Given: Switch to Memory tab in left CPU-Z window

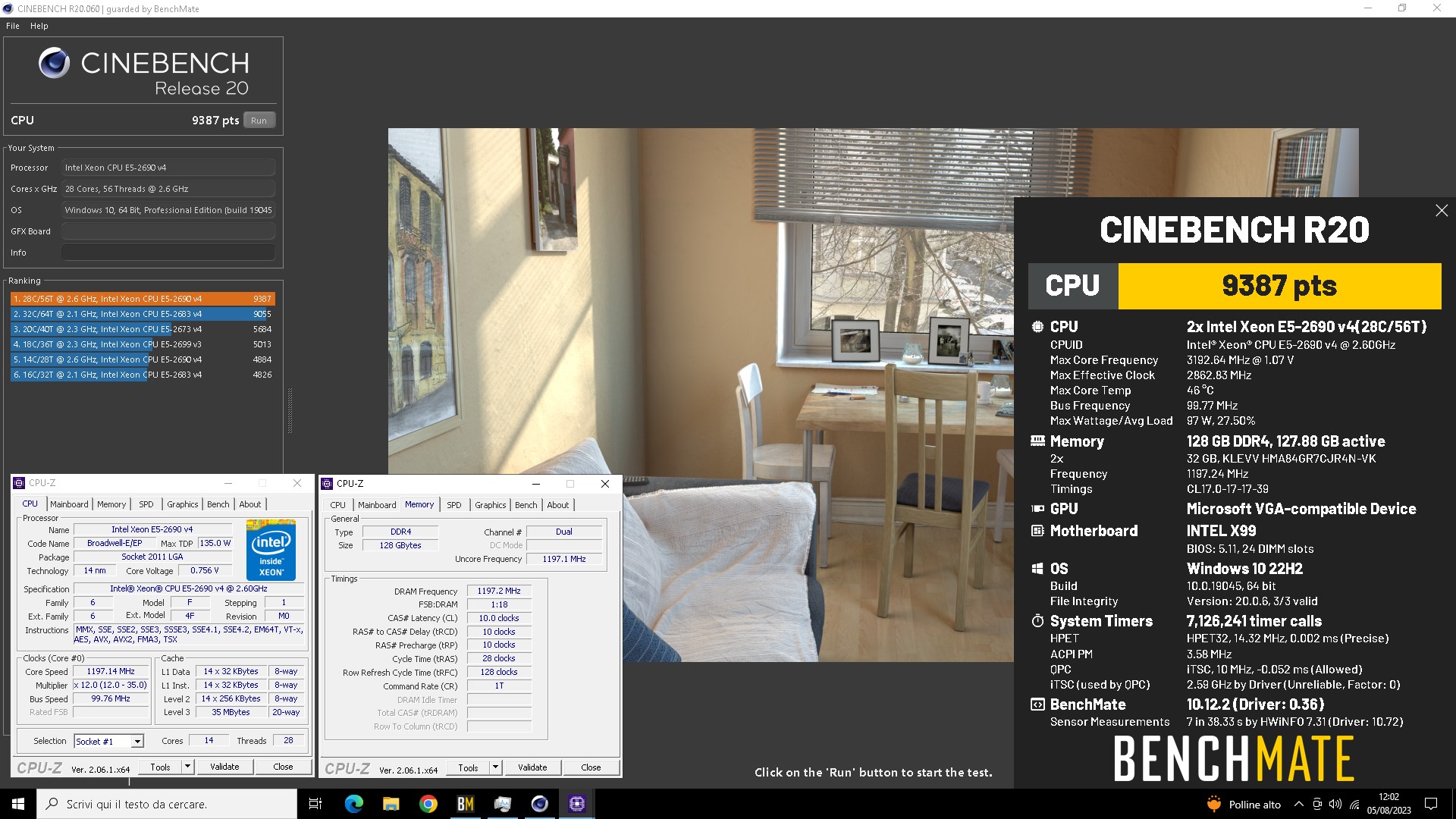Looking at the screenshot, I should coord(111,504).
